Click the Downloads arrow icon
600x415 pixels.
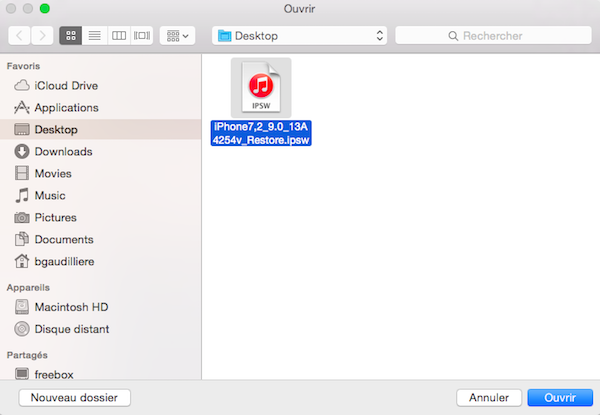pos(22,151)
